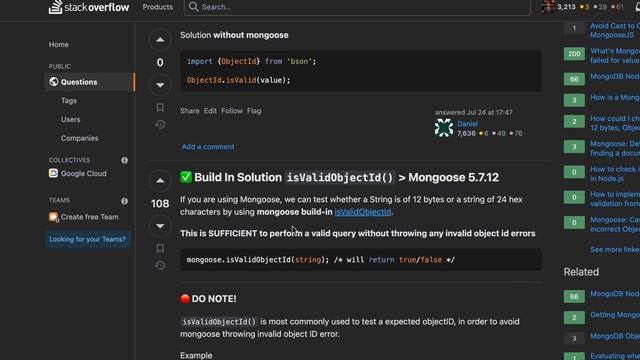Click the mongoose.isValidObjectId(string) code block

[361, 260]
